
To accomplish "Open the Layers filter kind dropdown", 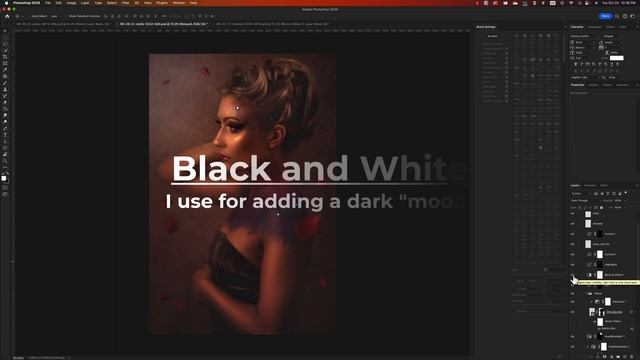I will click(x=581, y=193).
